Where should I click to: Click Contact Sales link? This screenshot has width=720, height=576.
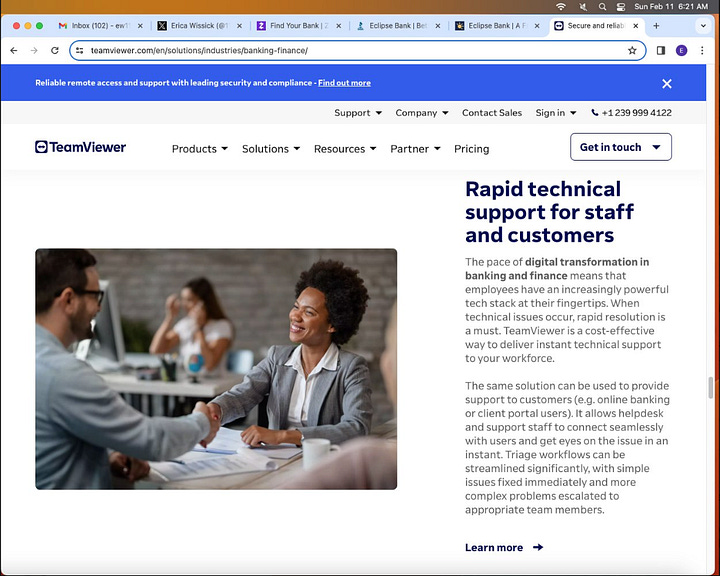[492, 113]
